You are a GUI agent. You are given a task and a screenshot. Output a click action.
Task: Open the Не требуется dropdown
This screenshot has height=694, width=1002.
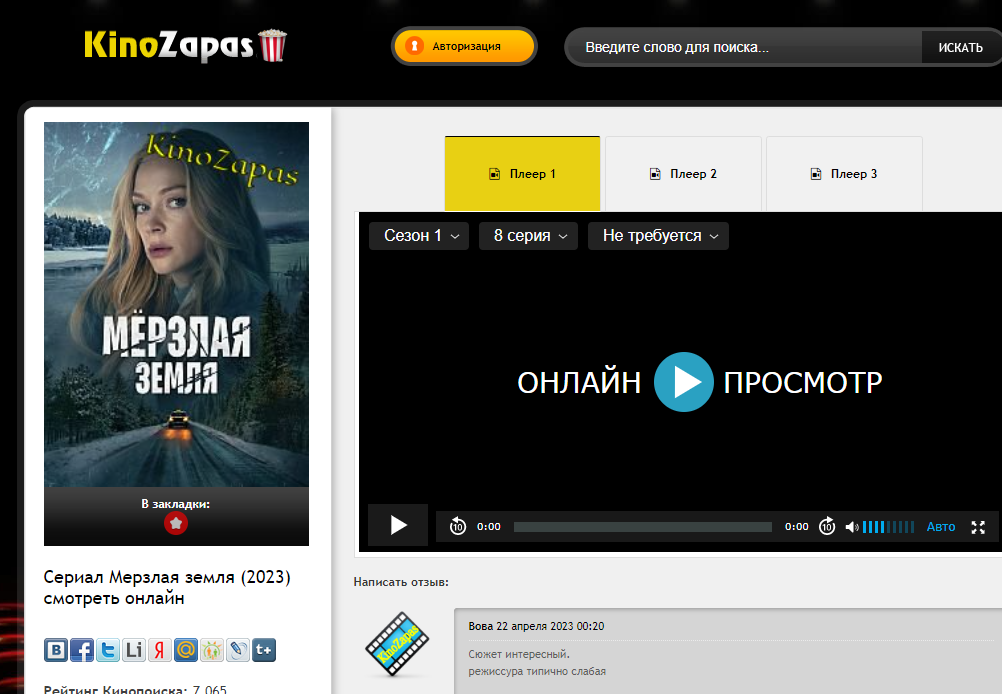tap(658, 236)
